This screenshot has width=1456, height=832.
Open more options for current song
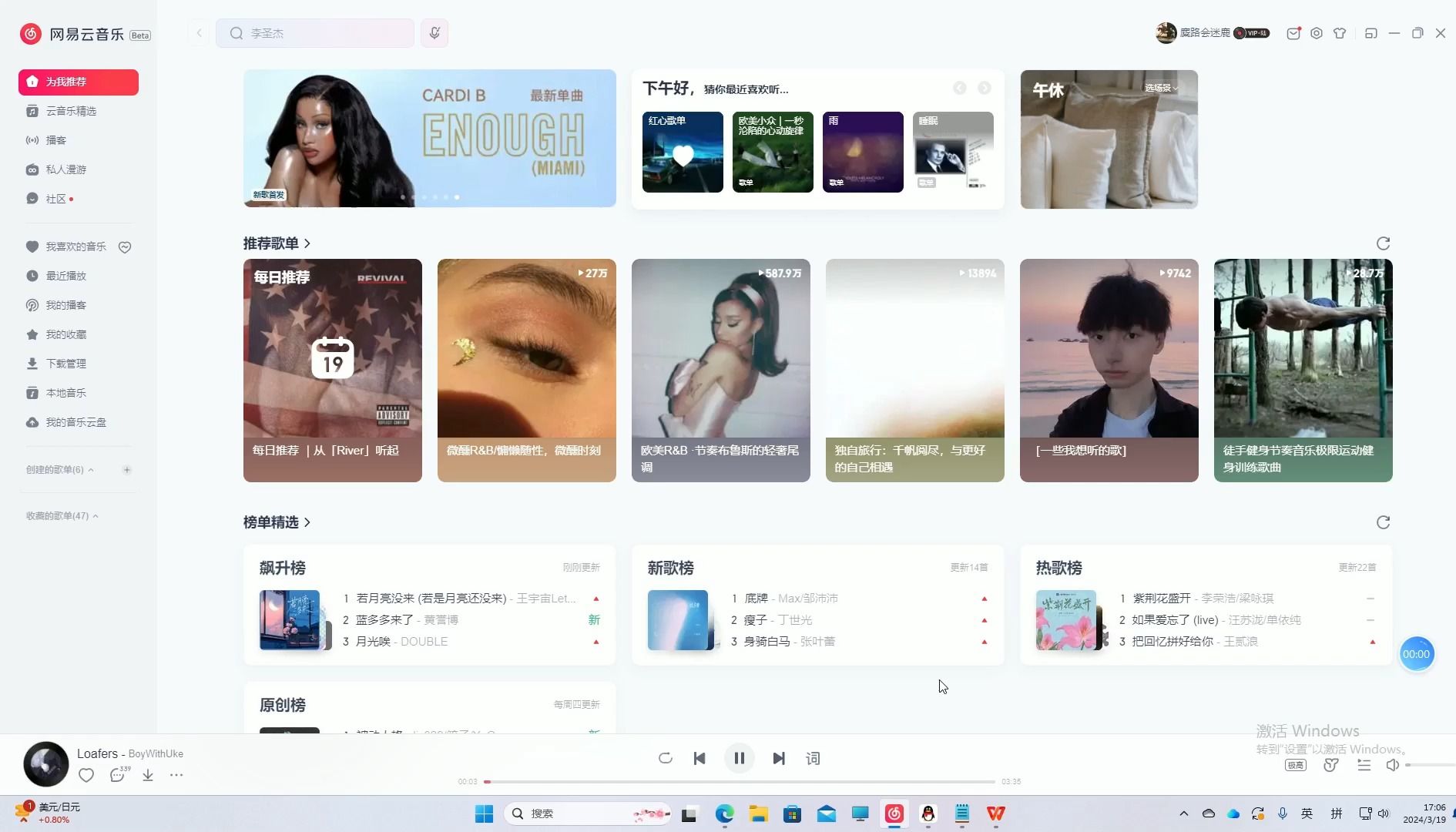[x=176, y=775]
